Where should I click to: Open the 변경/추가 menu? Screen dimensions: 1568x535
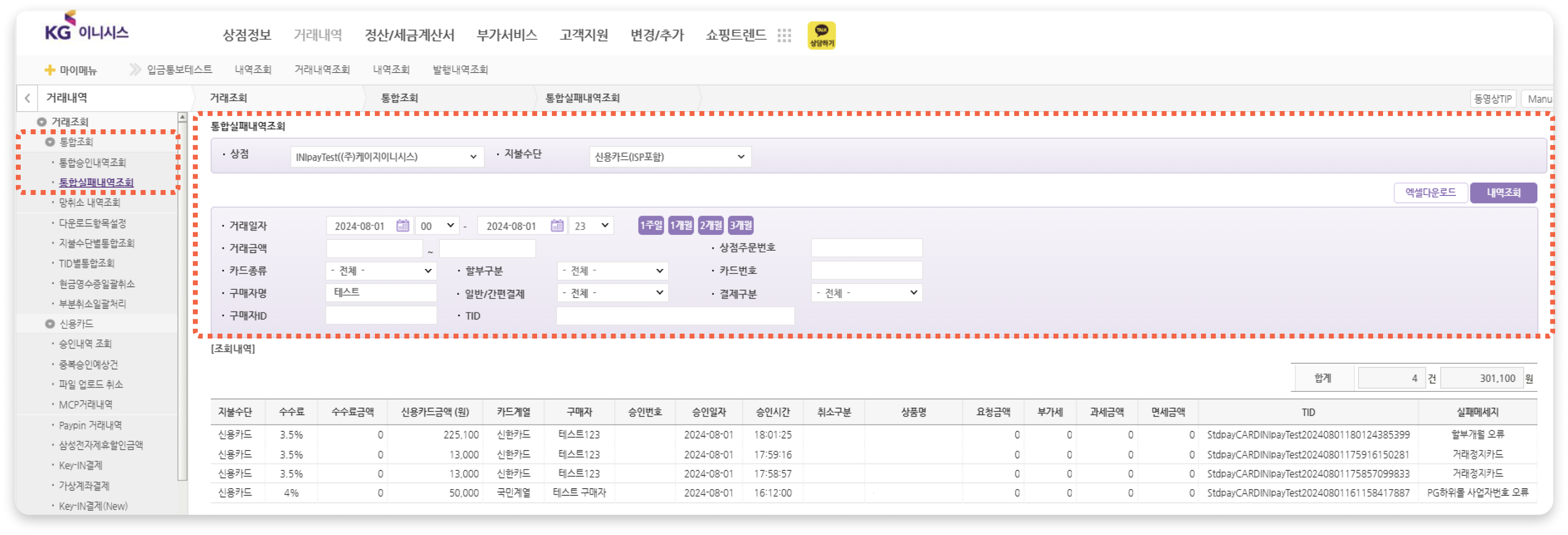[x=657, y=36]
